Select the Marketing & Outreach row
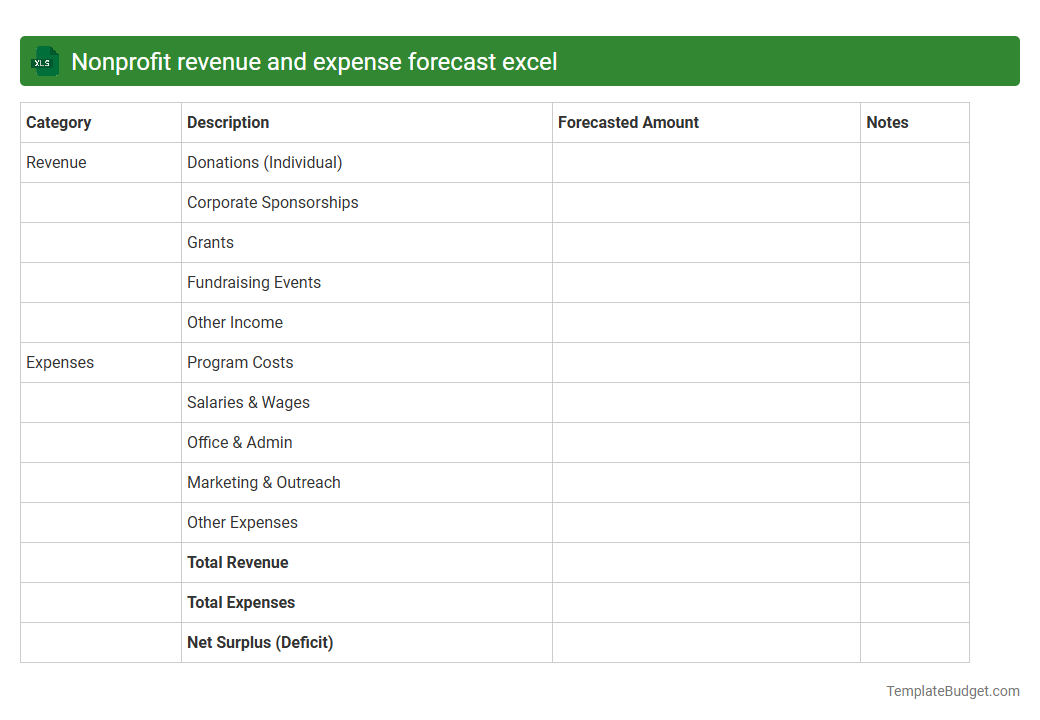Screen dimensions: 1040x720 [x=264, y=482]
